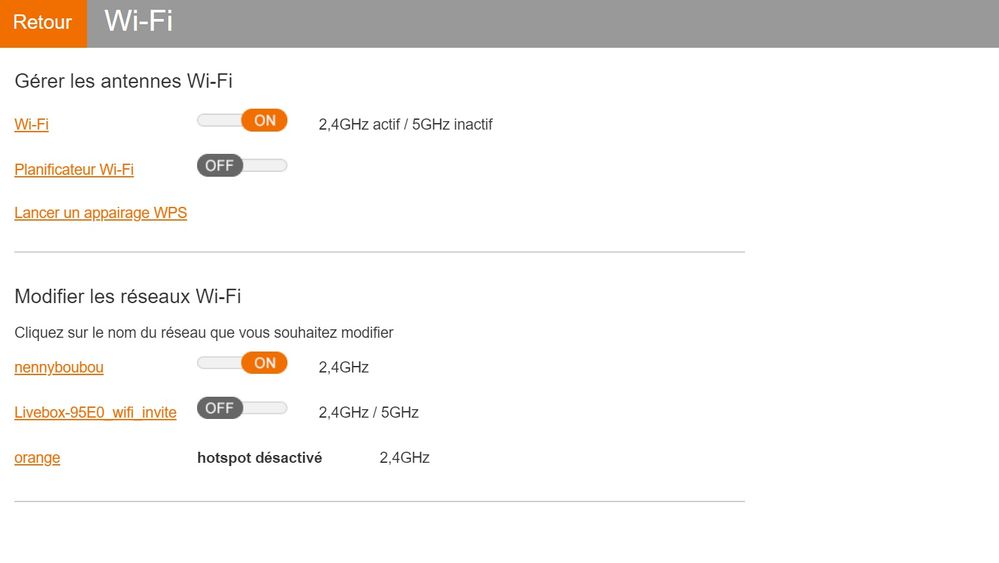This screenshot has height=563, width=999.
Task: Click the "Cliquez sur le nom du réseau" instruction text
Action: (x=204, y=332)
